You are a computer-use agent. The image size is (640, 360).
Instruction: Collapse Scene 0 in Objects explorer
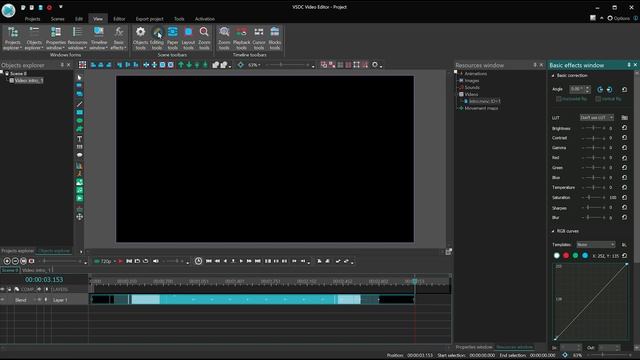[x=2, y=73]
